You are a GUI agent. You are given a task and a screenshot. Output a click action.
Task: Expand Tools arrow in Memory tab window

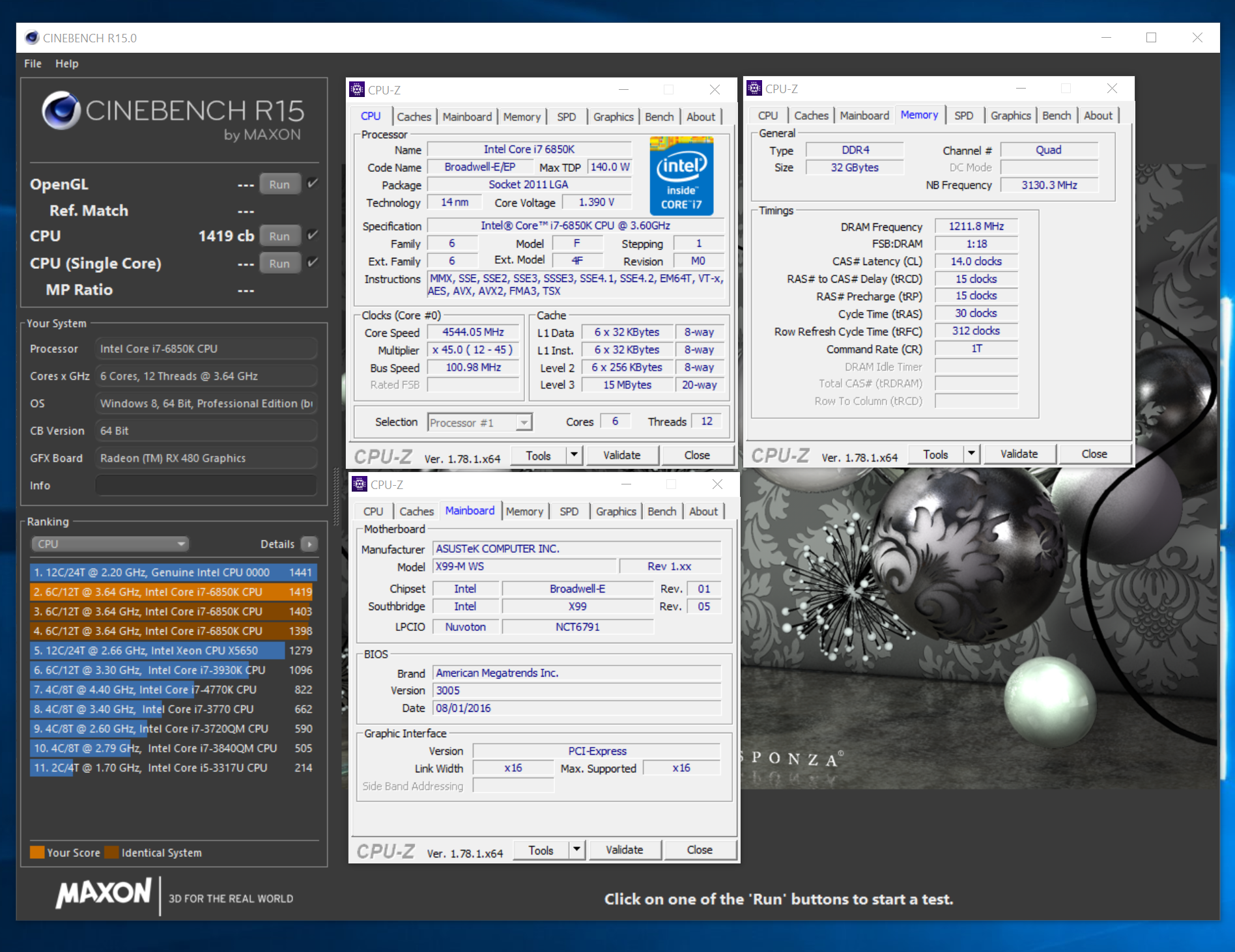[x=971, y=454]
